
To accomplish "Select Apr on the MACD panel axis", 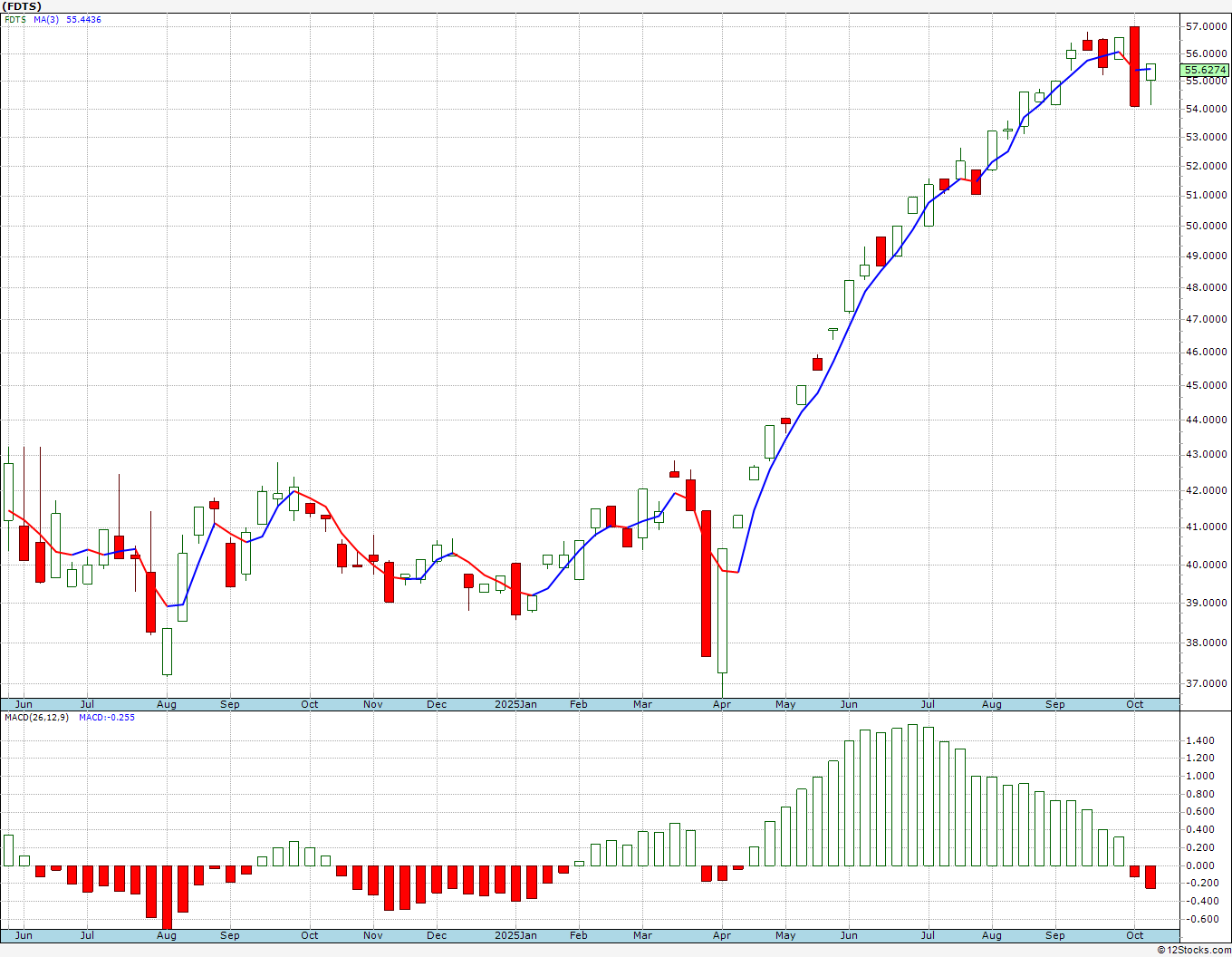I will 722,935.
